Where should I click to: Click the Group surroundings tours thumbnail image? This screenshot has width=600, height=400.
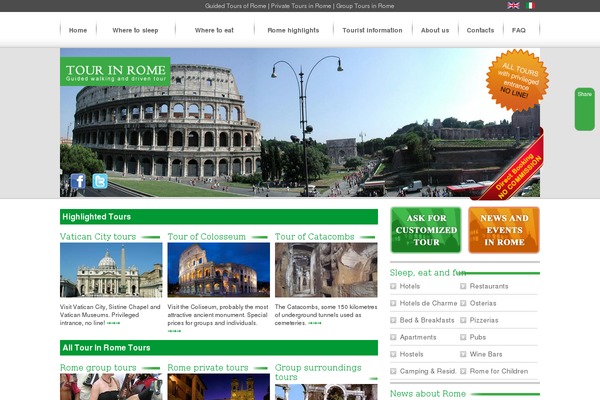(326, 392)
